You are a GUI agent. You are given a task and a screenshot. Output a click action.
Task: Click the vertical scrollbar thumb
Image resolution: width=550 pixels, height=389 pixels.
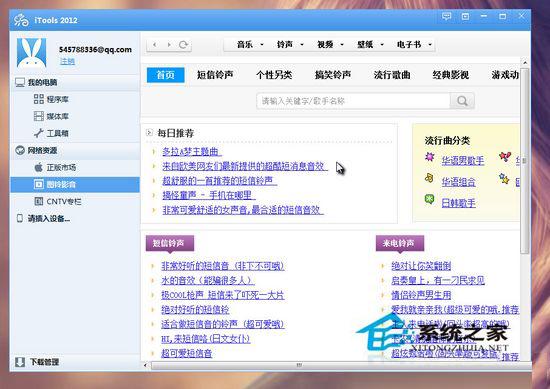pyautogui.click(x=524, y=161)
